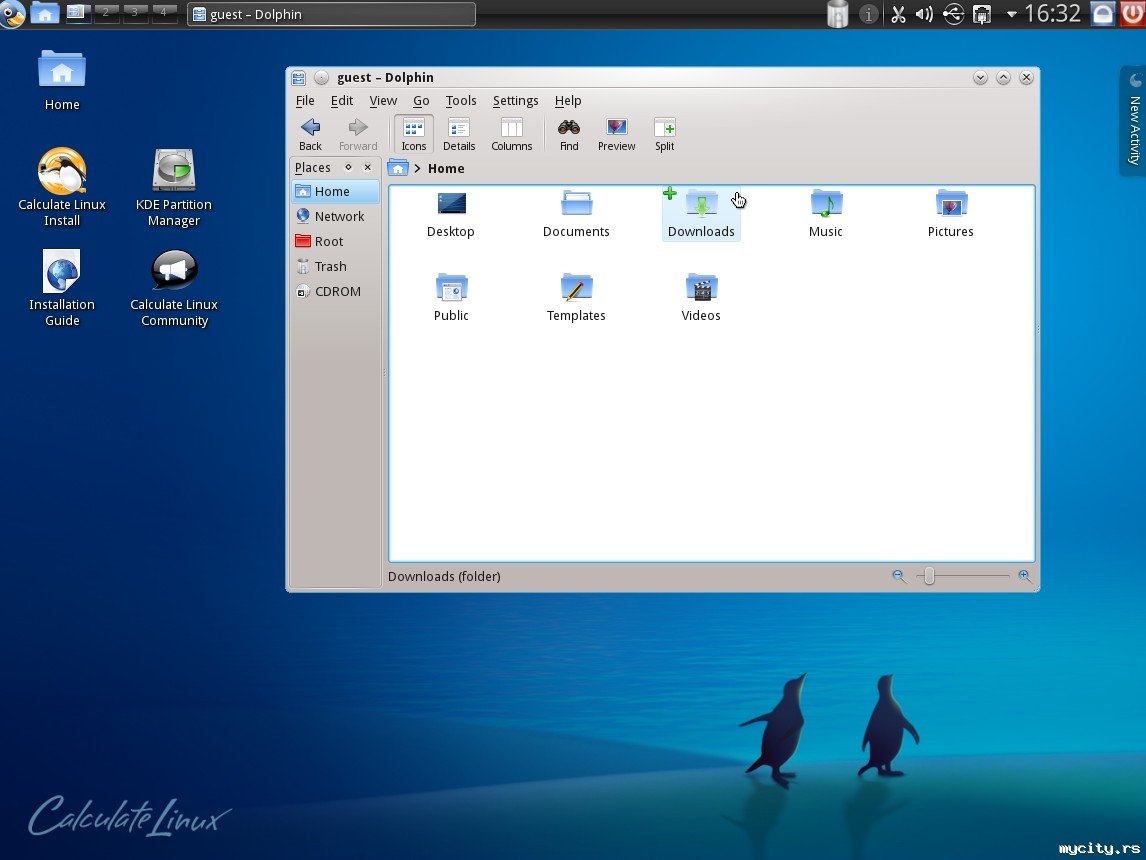Viewport: 1146px width, 860px height.
Task: Open the Go menu
Action: click(421, 101)
